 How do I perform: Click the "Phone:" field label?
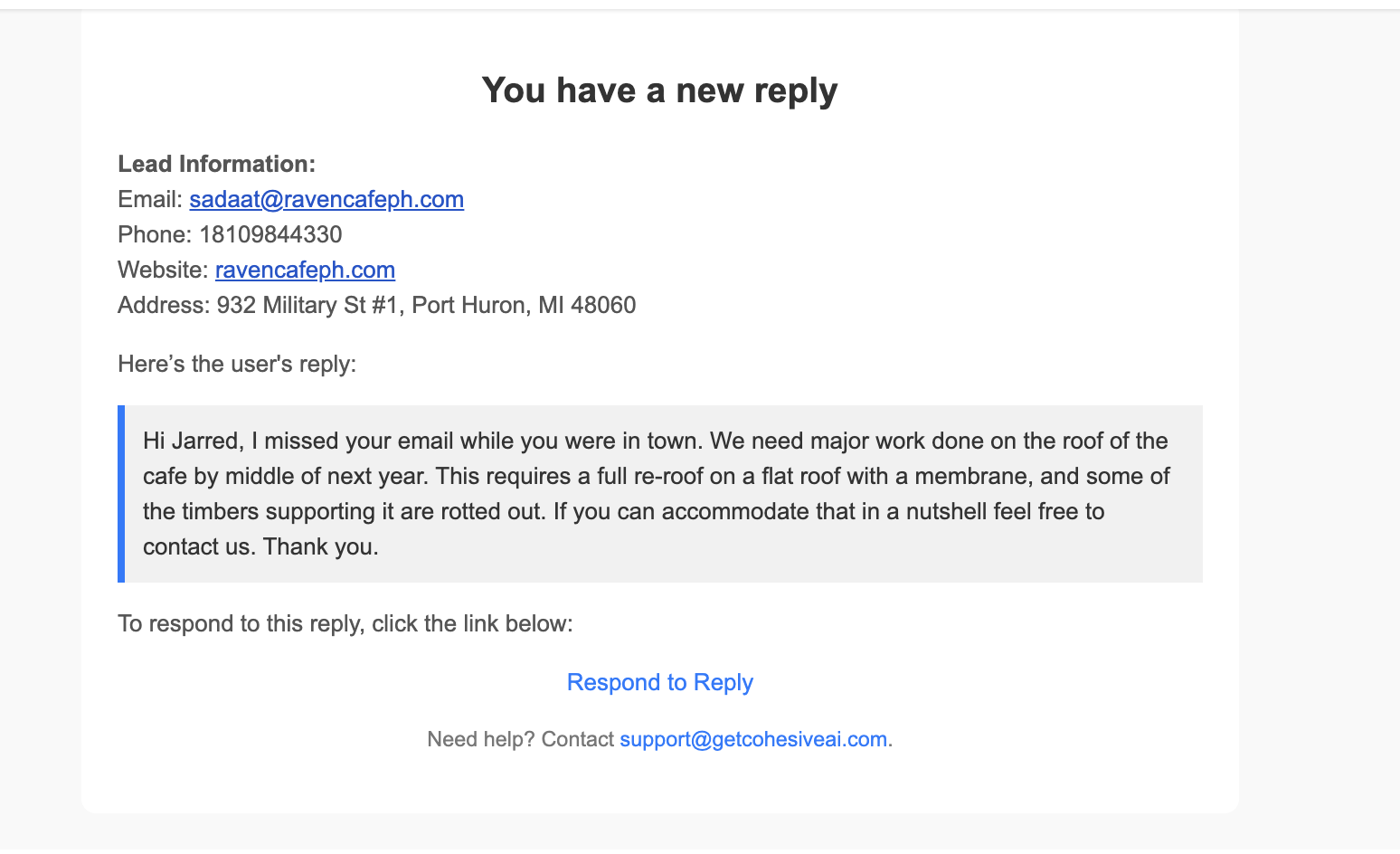(x=155, y=235)
